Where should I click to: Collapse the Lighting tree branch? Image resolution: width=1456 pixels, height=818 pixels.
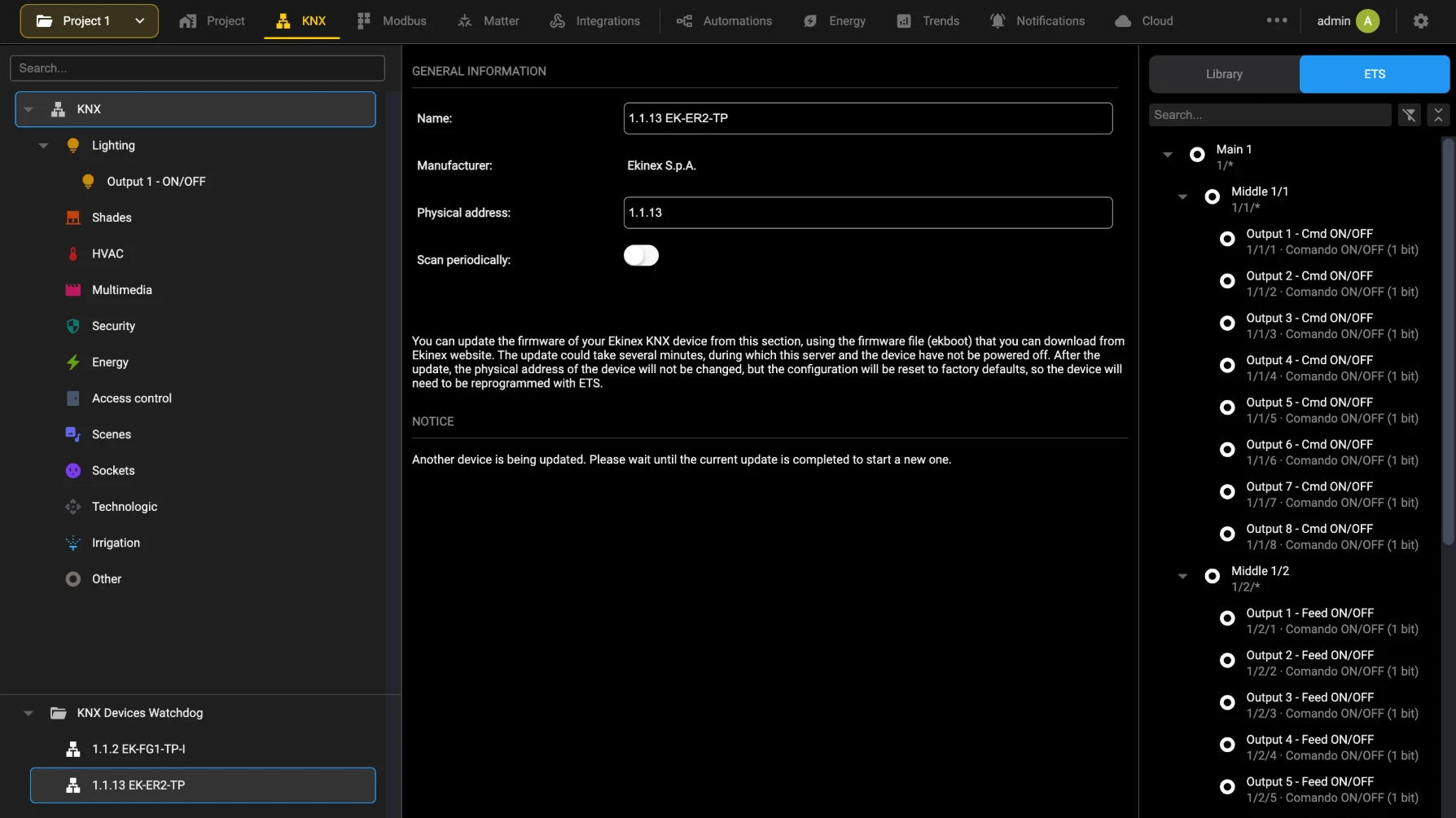click(44, 146)
